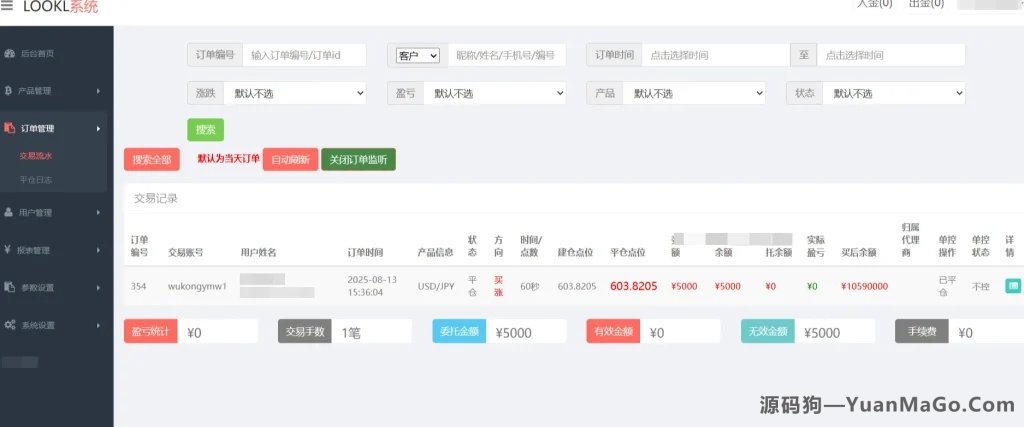This screenshot has width=1024, height=427.
Task: Click the 手续费 label button
Action: click(921, 332)
